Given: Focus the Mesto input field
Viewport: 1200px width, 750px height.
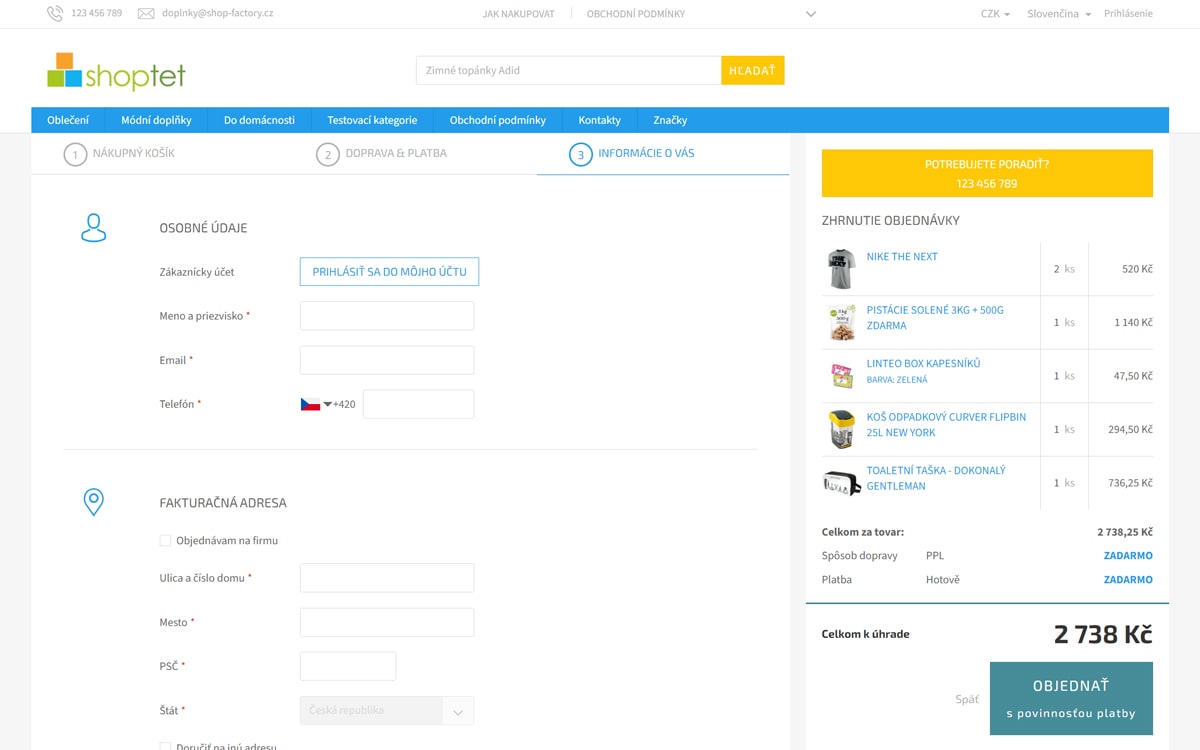Looking at the screenshot, I should 387,622.
